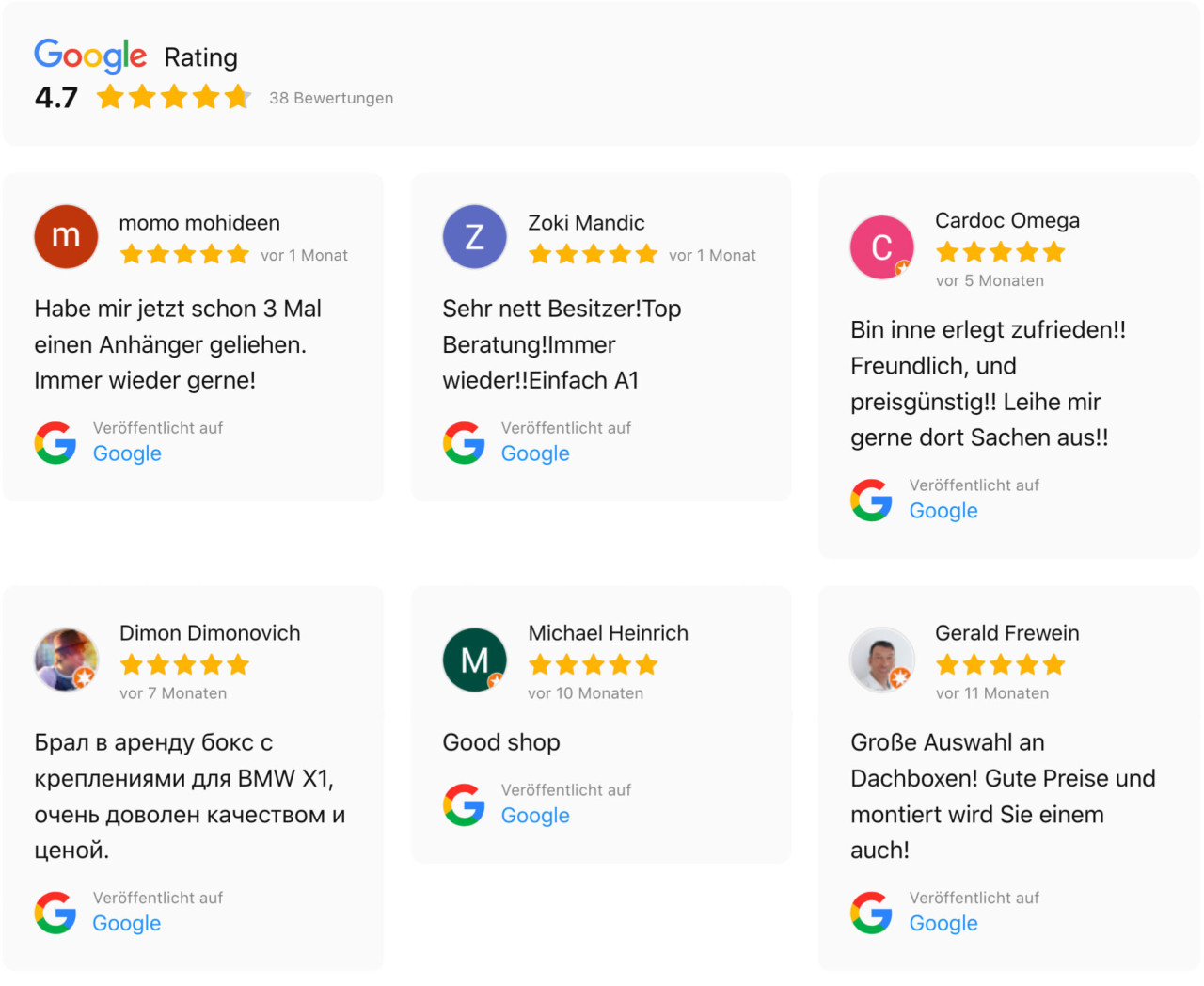Open the Google link under Michael Heinrich's review

[x=535, y=816]
